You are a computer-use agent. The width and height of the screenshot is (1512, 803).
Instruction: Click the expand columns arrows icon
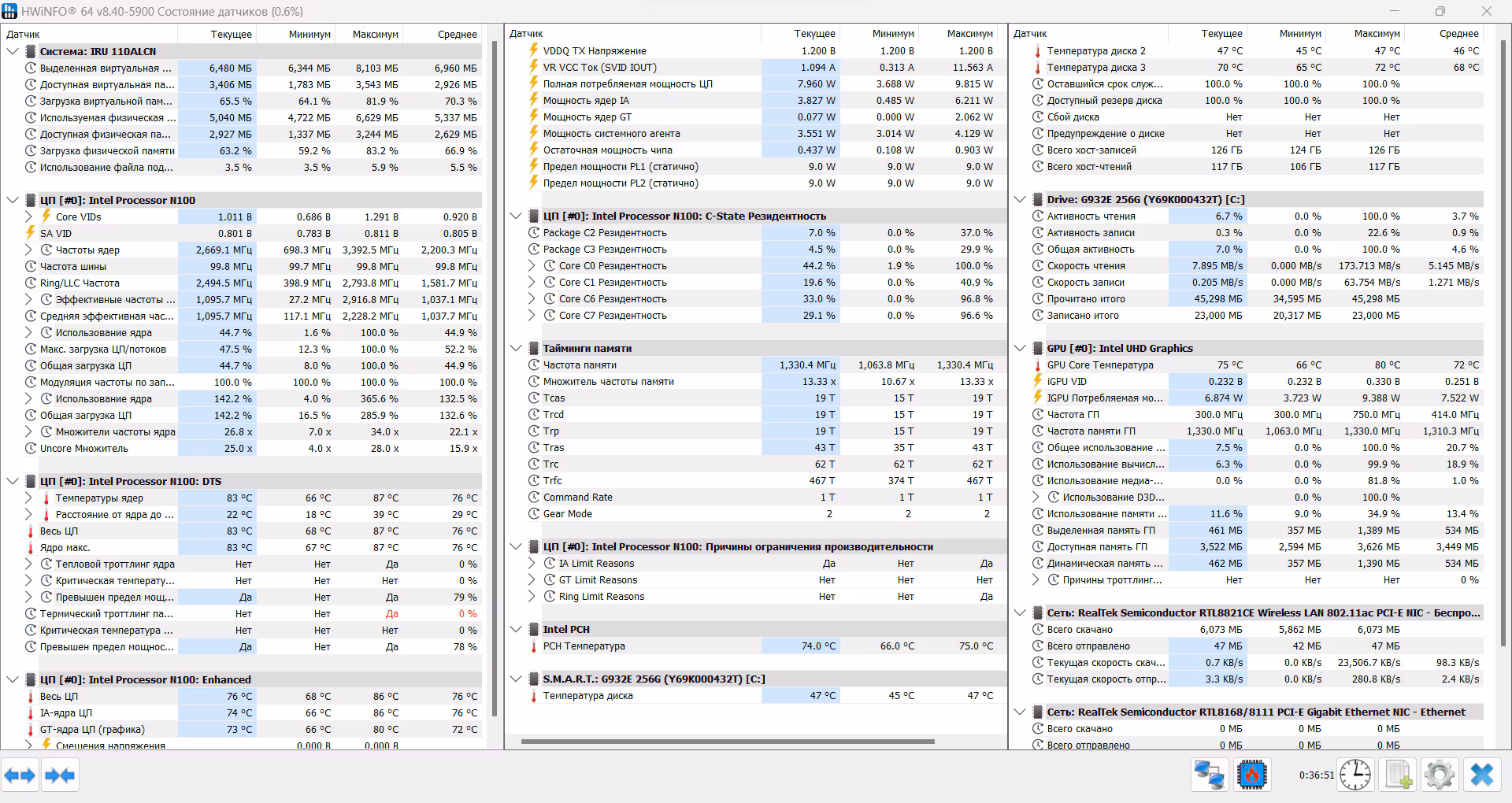point(20,775)
